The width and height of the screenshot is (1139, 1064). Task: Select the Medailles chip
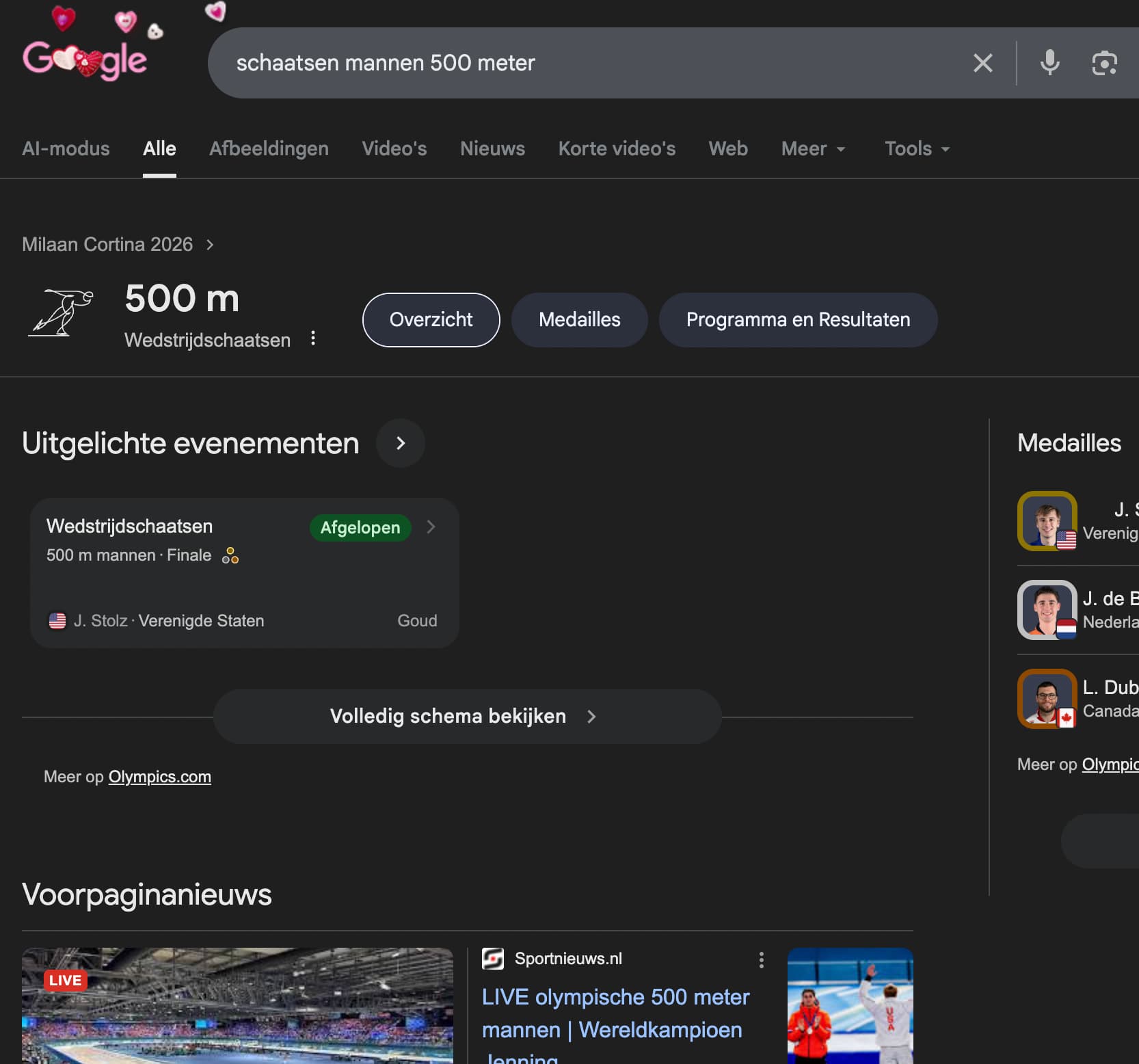click(x=579, y=320)
